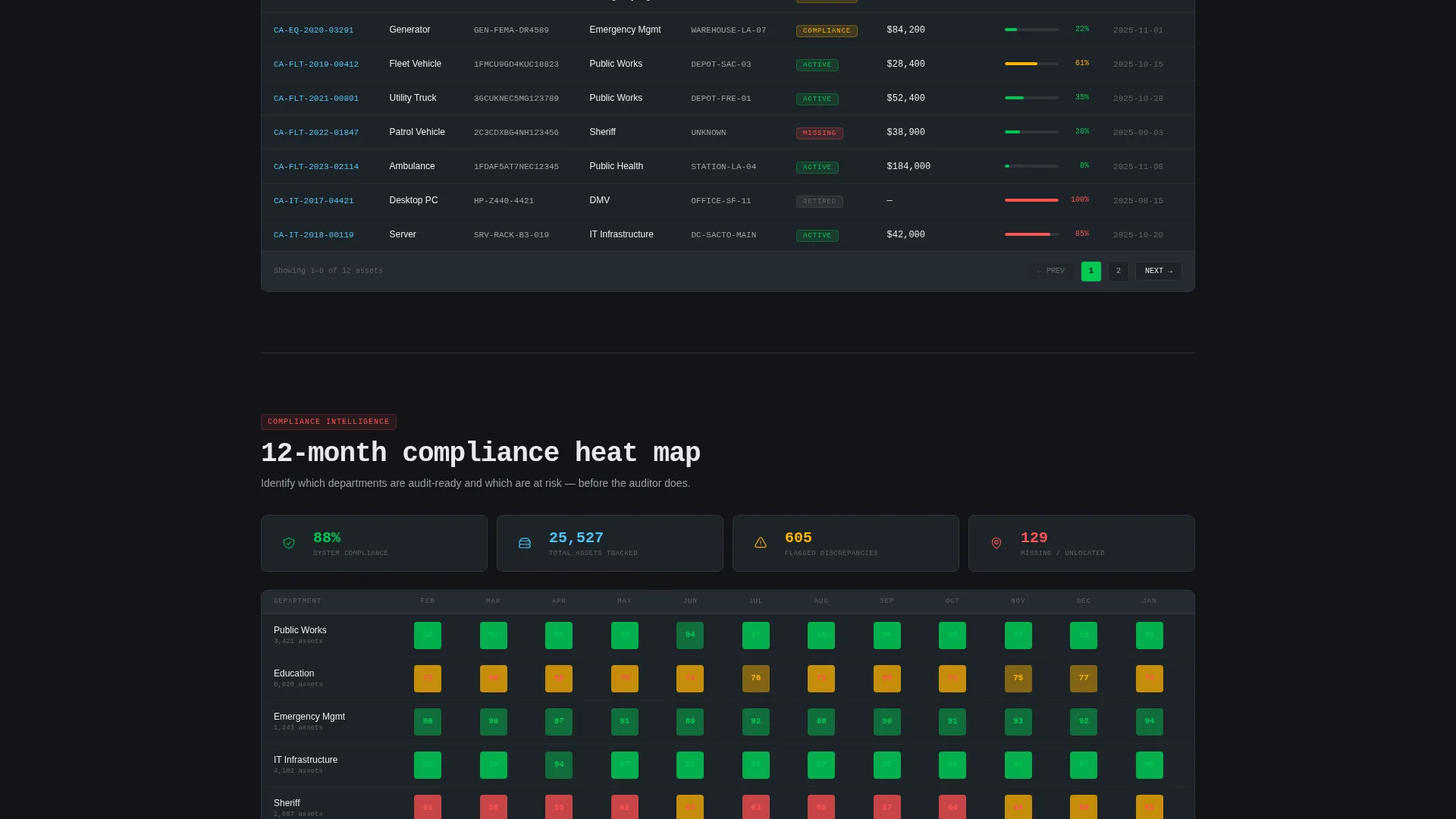Click the ACTIVE badge on Ambulance row
The height and width of the screenshot is (819, 1456).
point(817,168)
